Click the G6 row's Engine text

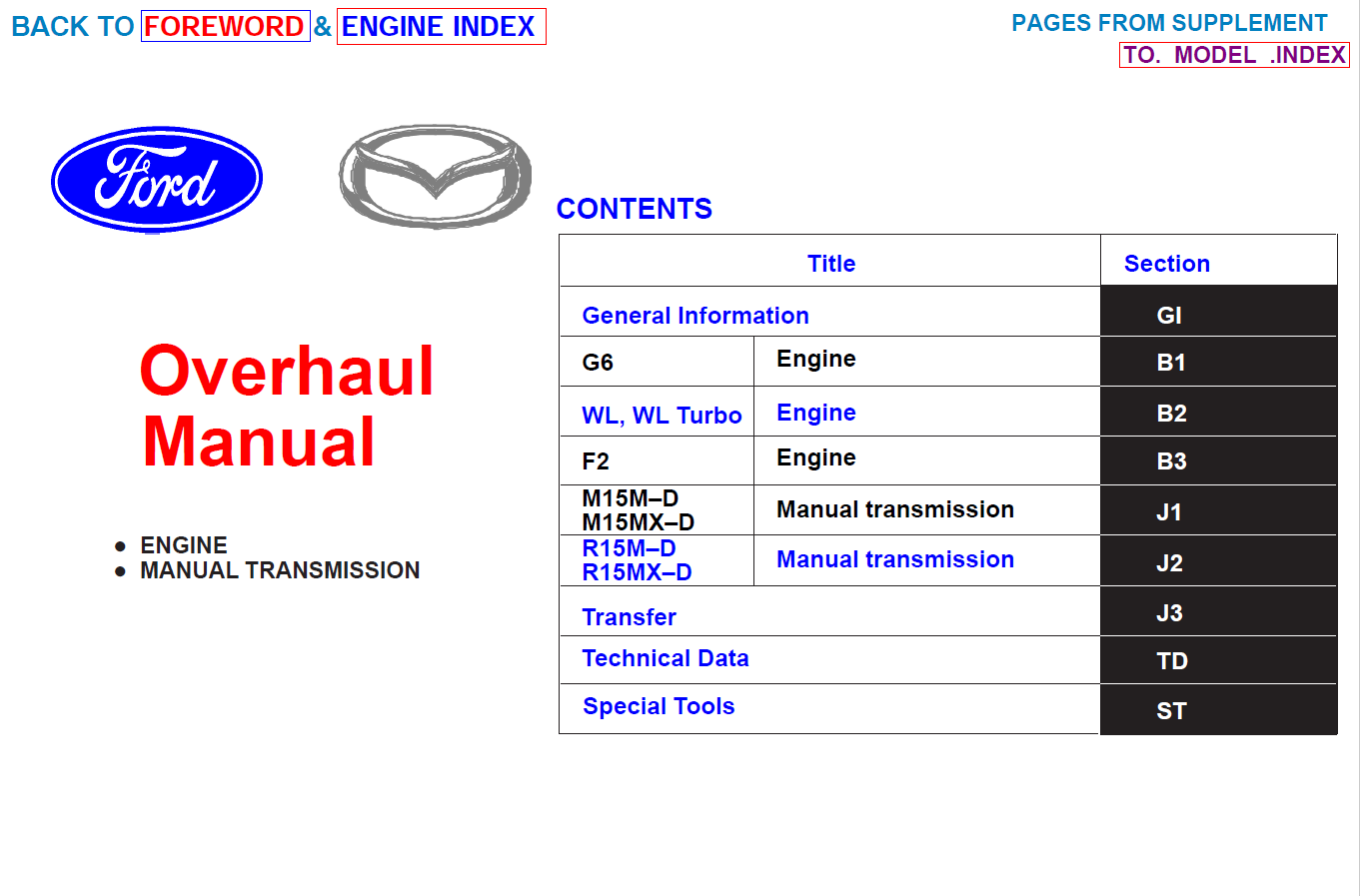click(x=816, y=359)
